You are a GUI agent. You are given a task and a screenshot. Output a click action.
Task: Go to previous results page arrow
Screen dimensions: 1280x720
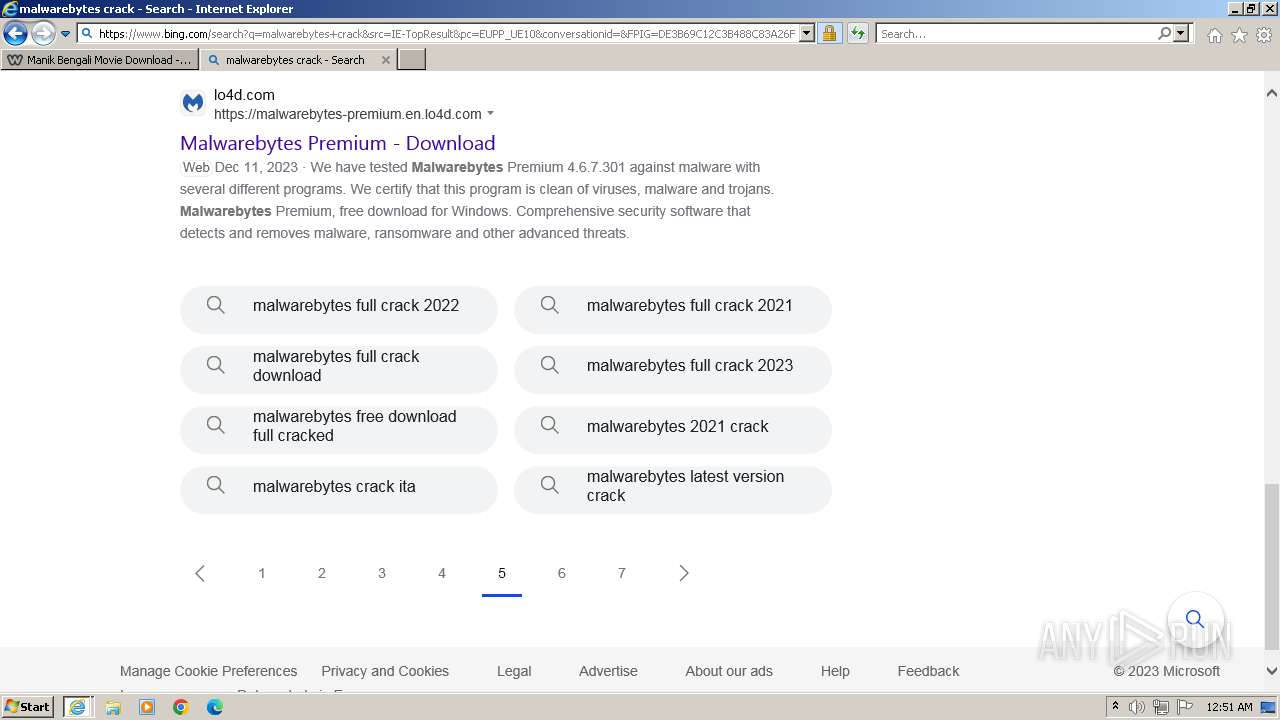[x=200, y=573]
